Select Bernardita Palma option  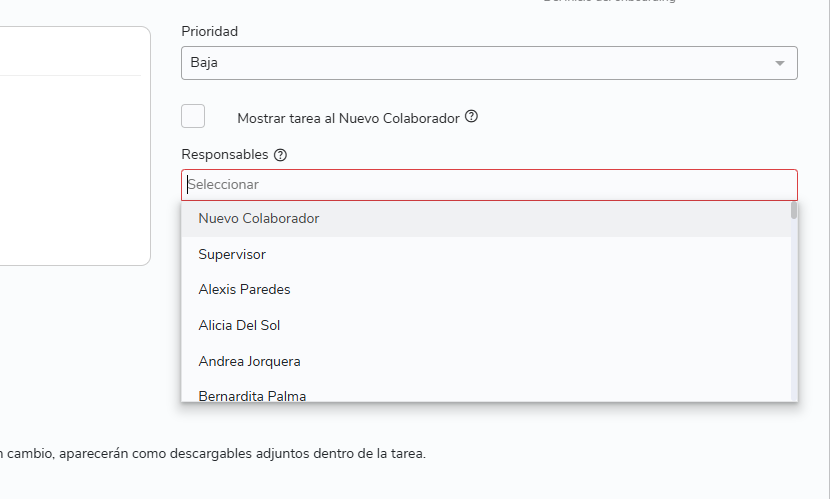tap(252, 395)
